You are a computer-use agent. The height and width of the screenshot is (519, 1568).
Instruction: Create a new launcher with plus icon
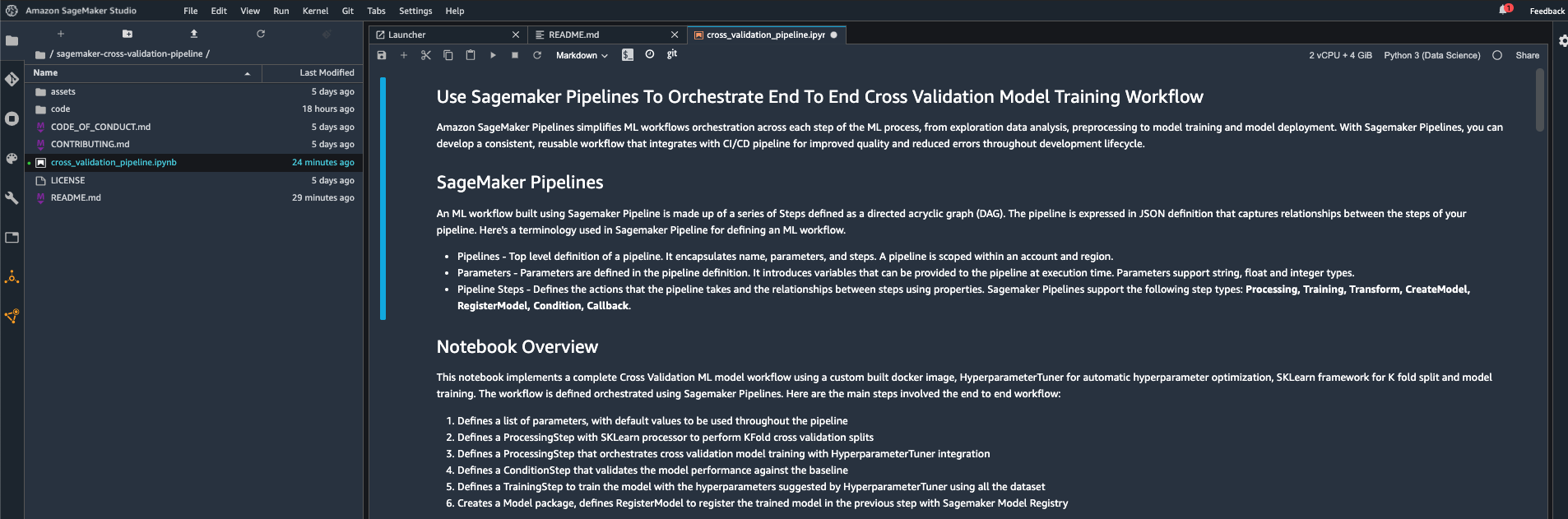[61, 34]
